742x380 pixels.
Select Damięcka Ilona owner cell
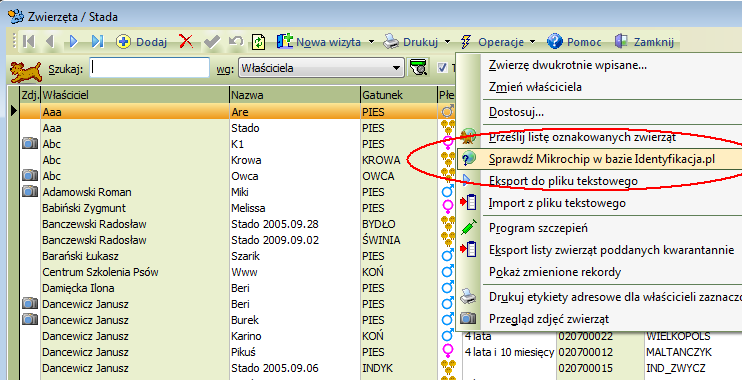point(134,288)
